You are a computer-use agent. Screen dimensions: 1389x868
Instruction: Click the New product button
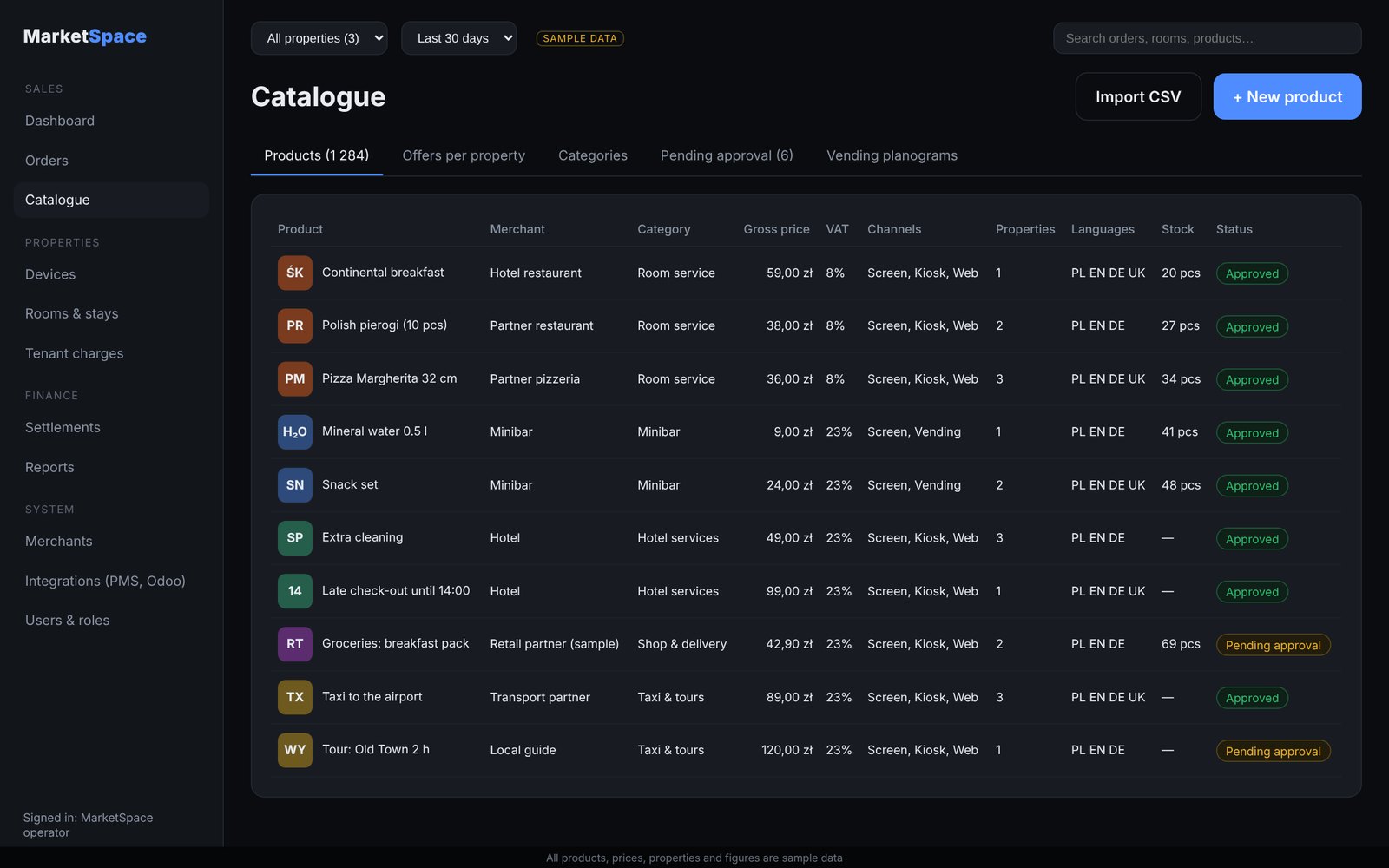(x=1287, y=96)
